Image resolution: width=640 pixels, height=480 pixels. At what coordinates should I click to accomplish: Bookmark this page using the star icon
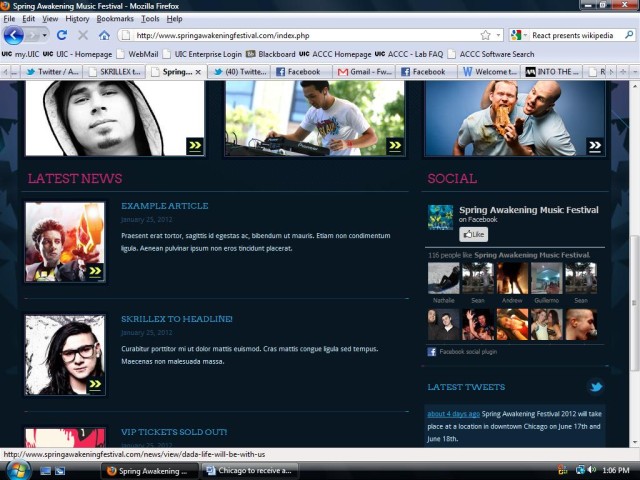click(485, 35)
